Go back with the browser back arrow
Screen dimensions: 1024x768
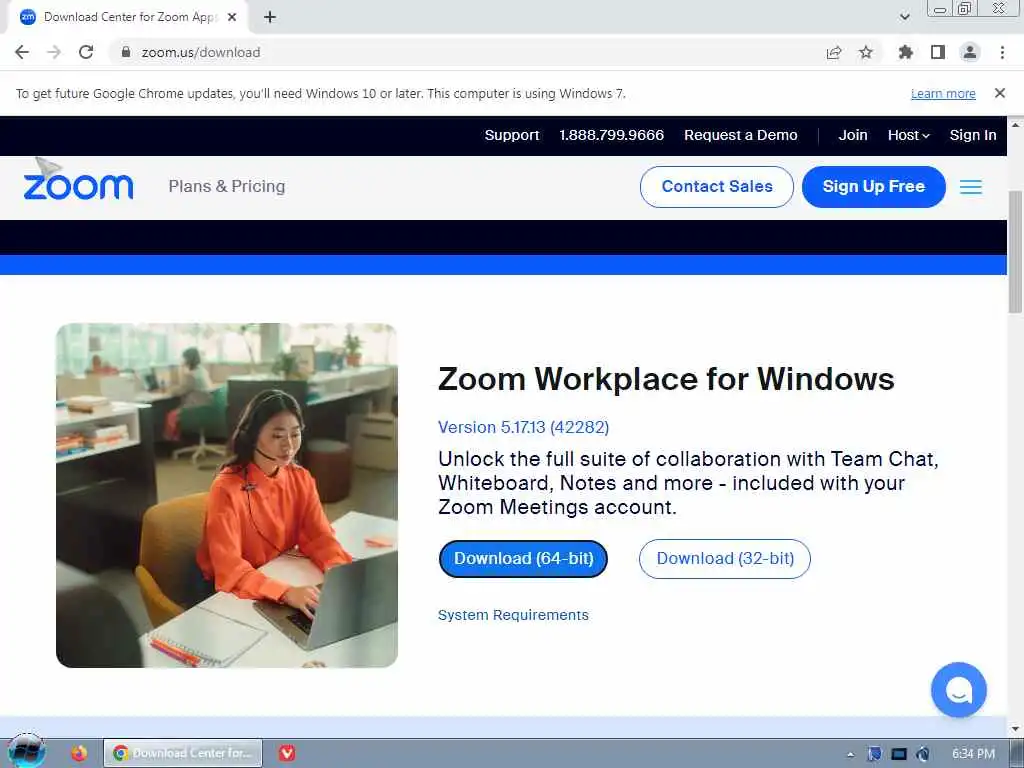[22, 52]
